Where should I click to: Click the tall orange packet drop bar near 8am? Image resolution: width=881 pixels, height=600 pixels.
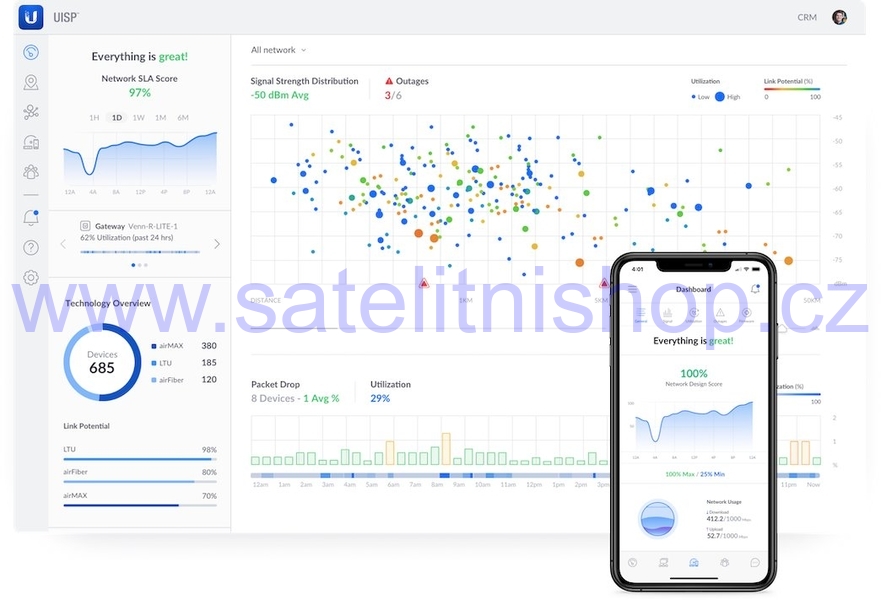tap(446, 449)
